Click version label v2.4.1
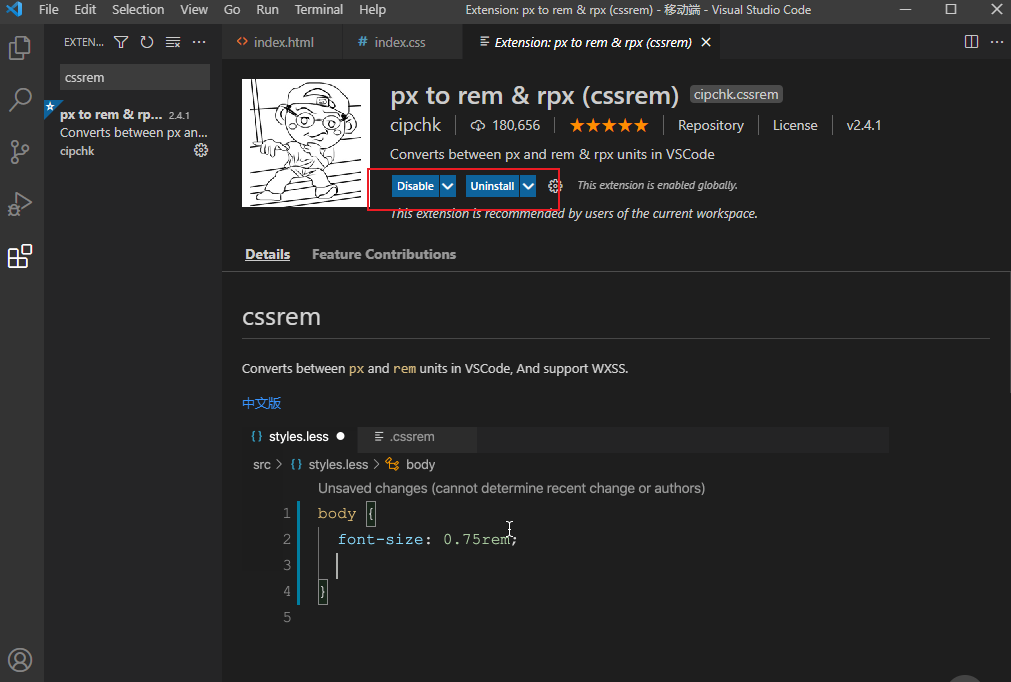 point(863,126)
